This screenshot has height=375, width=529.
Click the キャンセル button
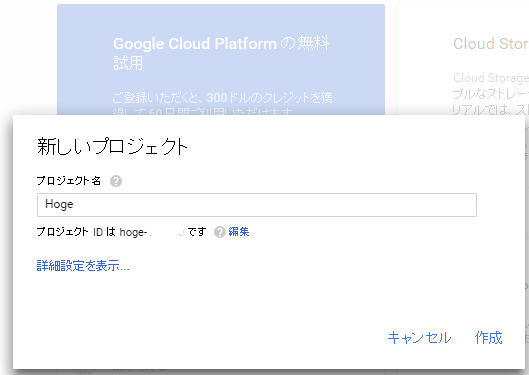coord(419,338)
